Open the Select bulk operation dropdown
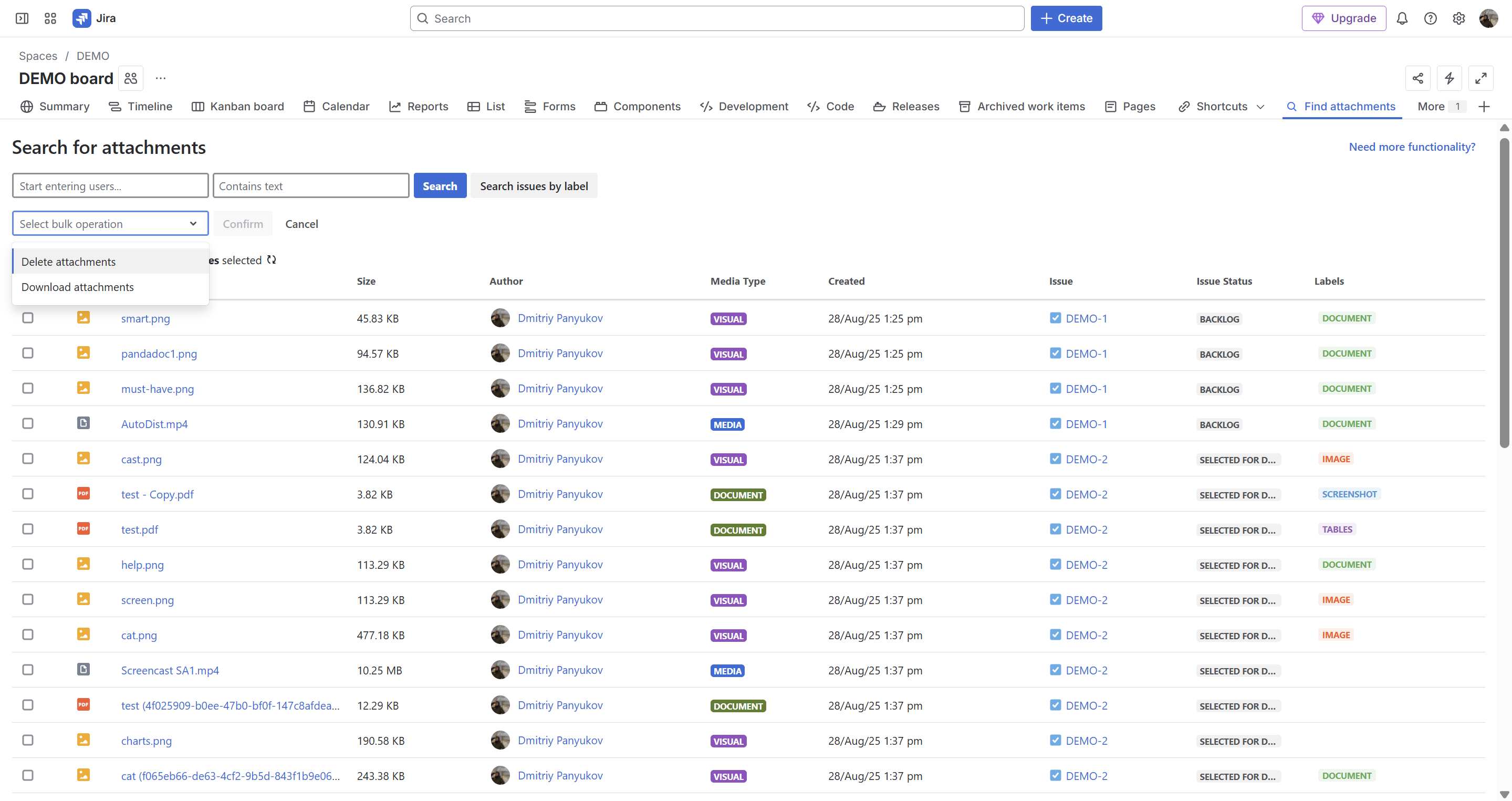The height and width of the screenshot is (801, 1512). (110, 224)
